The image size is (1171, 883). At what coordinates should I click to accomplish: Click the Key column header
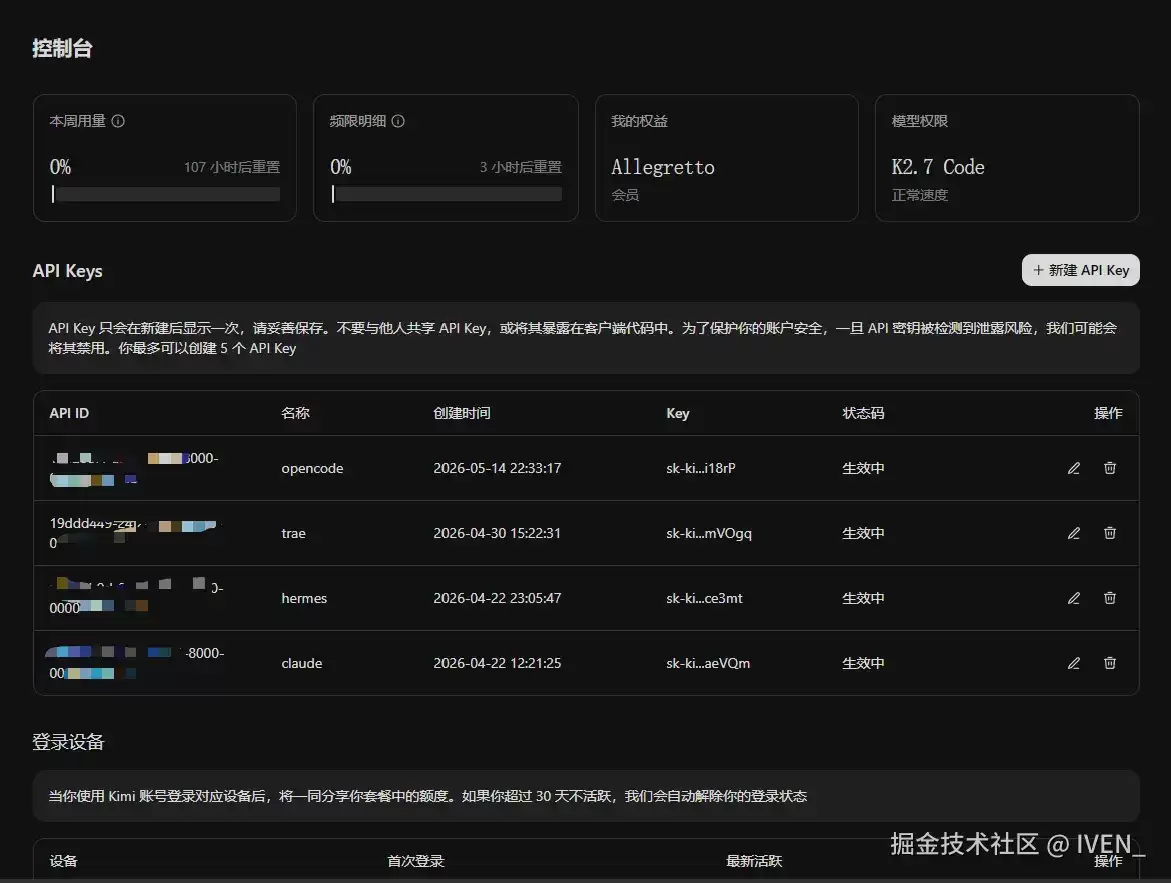[677, 413]
